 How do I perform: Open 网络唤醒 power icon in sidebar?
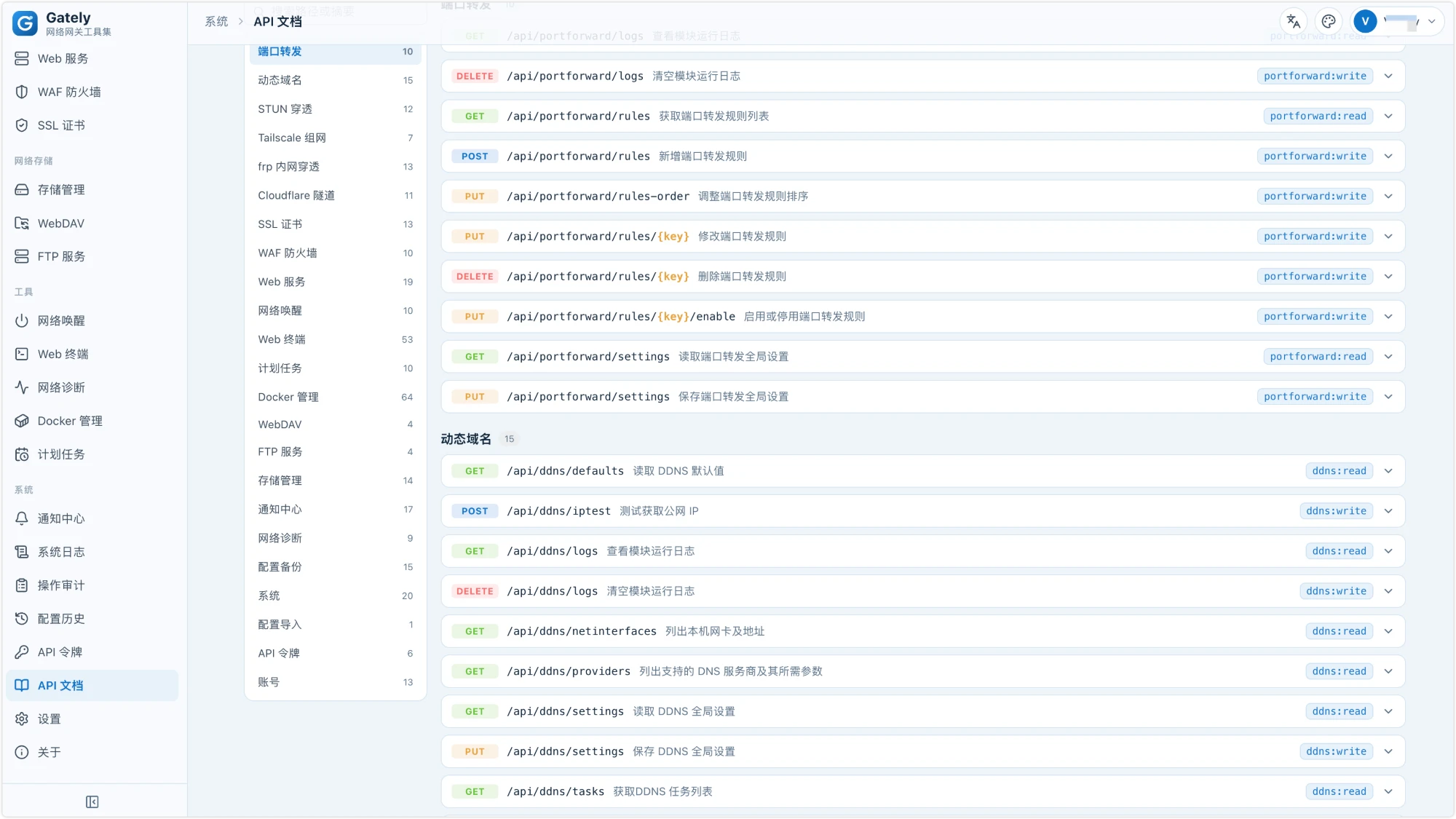point(22,321)
